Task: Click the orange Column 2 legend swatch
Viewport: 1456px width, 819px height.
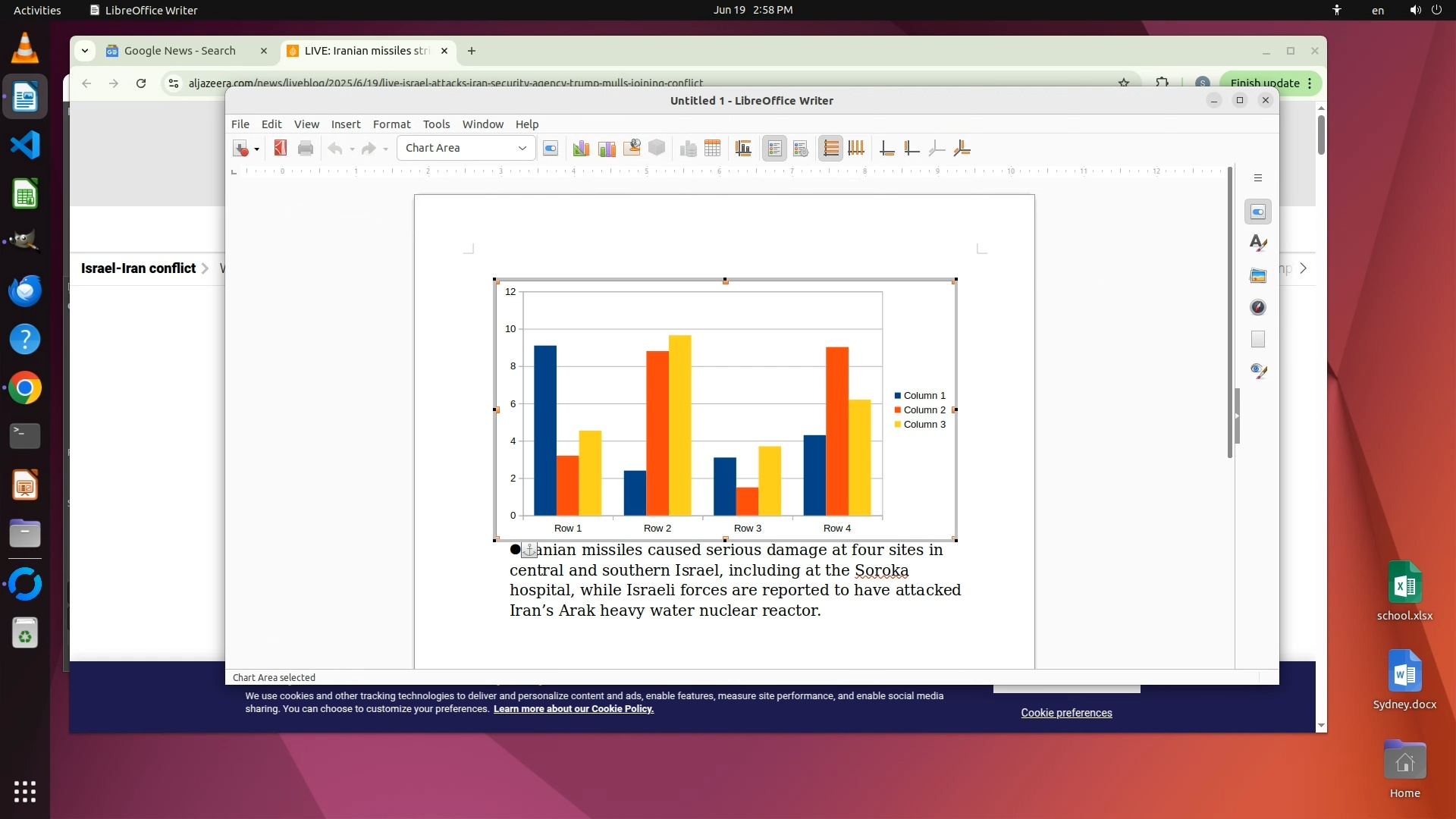Action: point(898,410)
